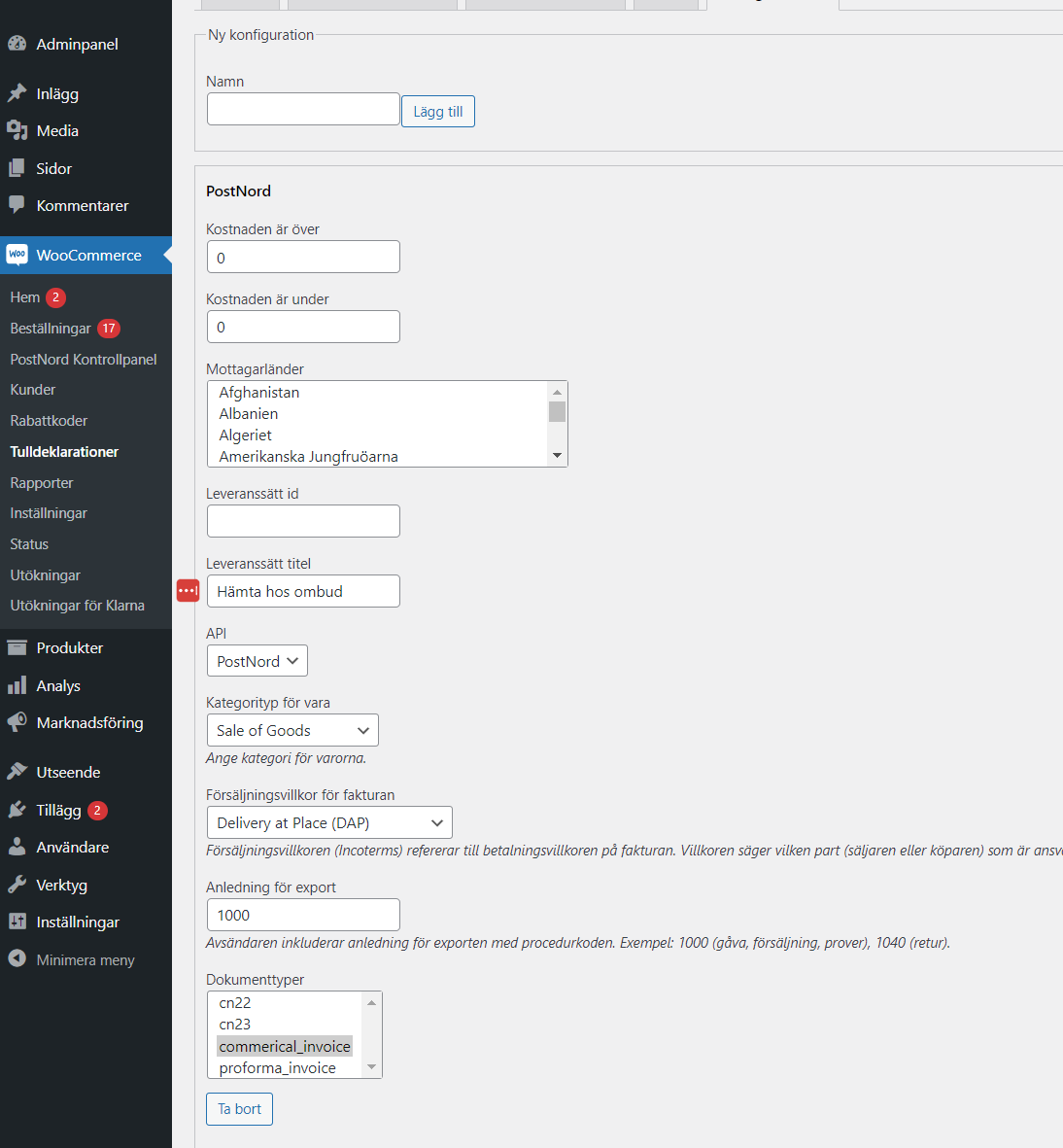The image size is (1063, 1148).
Task: Click the Produkter archive box icon
Action: pos(17,648)
